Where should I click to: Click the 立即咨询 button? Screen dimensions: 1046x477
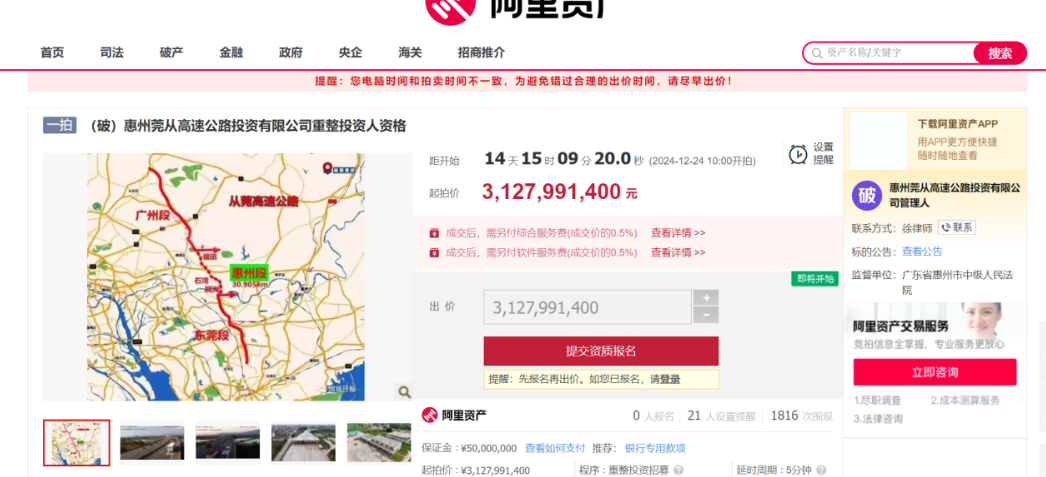(935, 372)
